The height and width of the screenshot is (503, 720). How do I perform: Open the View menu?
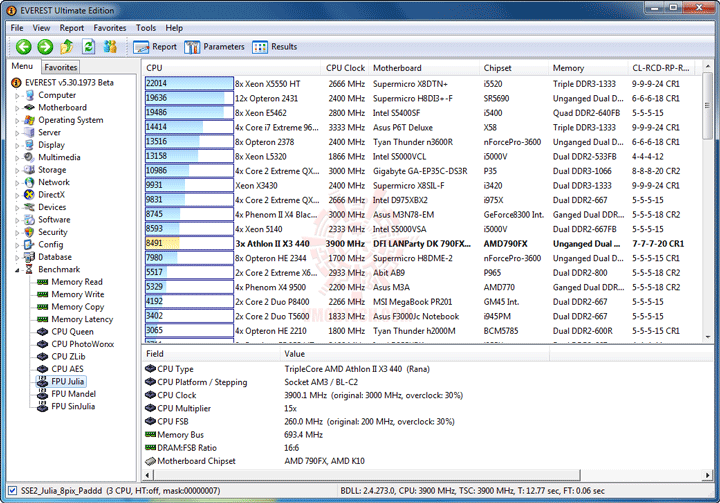(41, 28)
